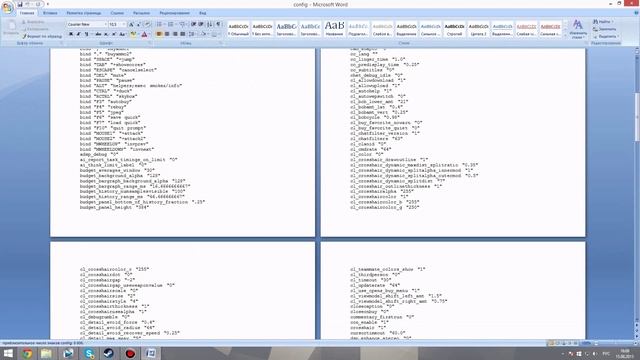
Task: Open the Разметка страницы ribbon tab
Action: tap(84, 13)
